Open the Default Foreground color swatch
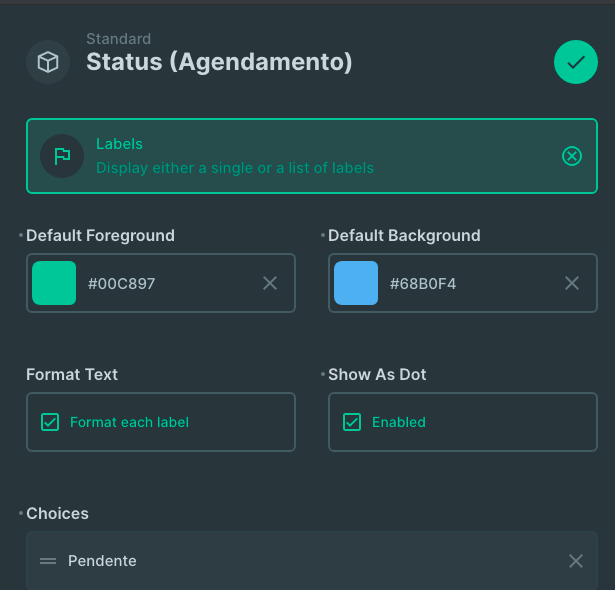 click(x=54, y=283)
